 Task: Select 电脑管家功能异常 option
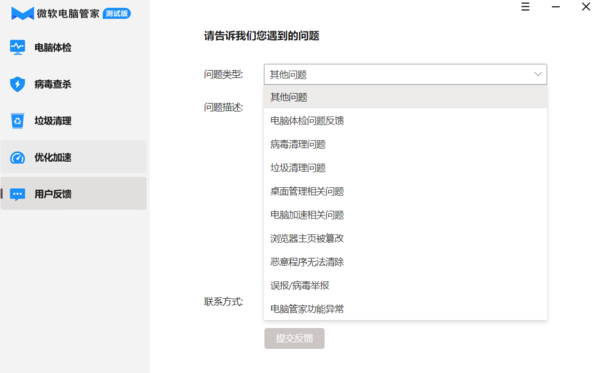(x=405, y=309)
